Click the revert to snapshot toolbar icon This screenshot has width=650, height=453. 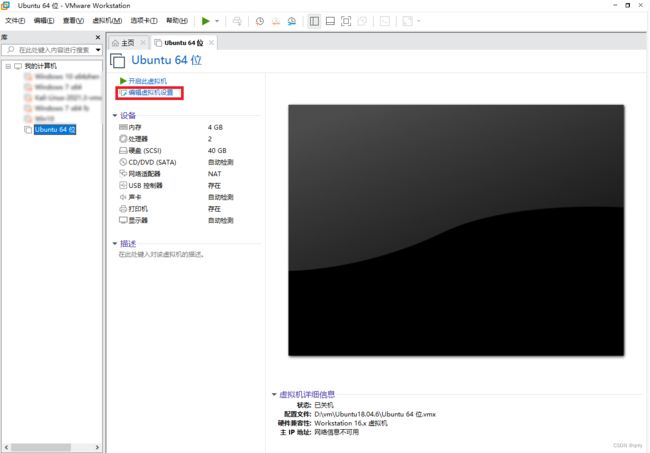[276, 21]
